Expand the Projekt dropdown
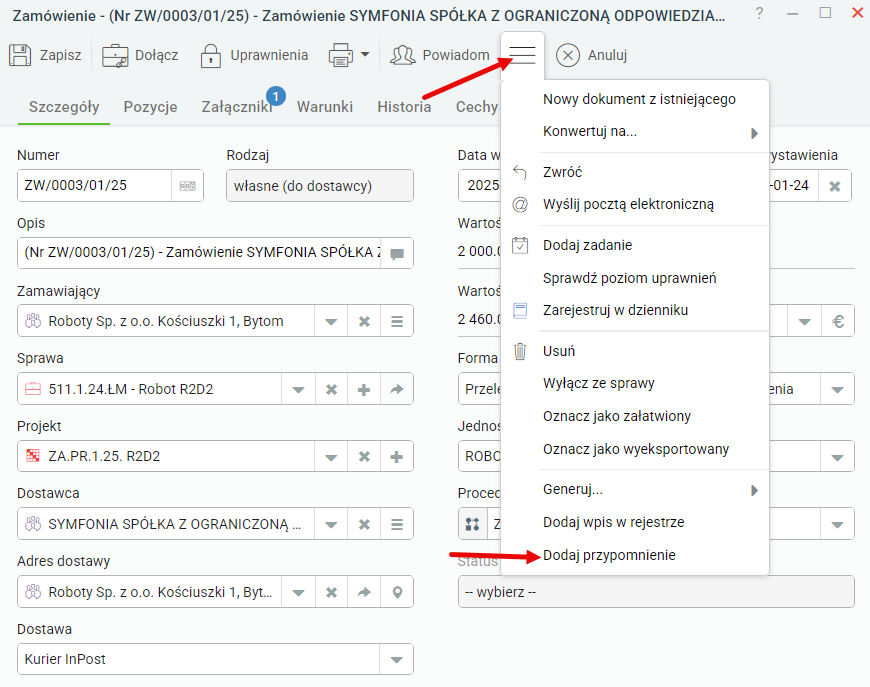The width and height of the screenshot is (870, 687). [x=331, y=457]
